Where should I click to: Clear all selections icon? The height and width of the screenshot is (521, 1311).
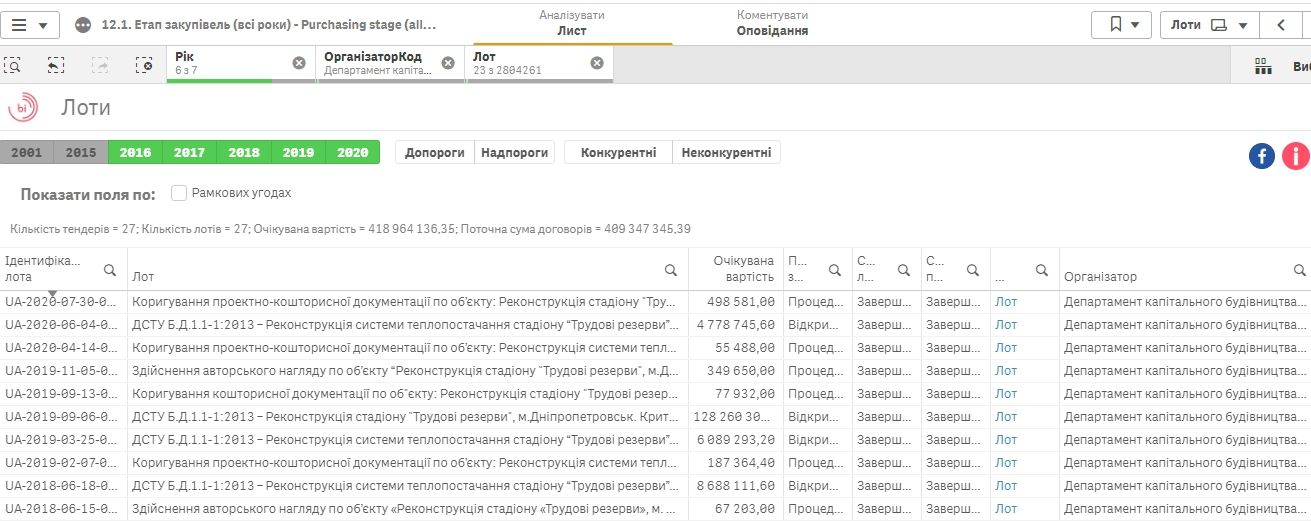[x=145, y=65]
